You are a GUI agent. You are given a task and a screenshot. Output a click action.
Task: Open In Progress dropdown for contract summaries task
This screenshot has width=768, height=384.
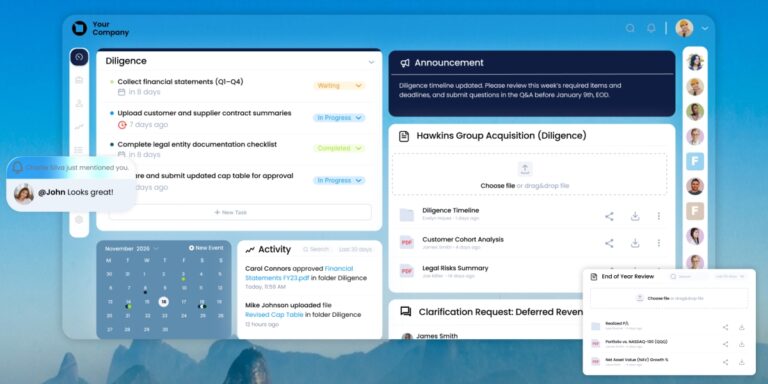pyautogui.click(x=339, y=118)
